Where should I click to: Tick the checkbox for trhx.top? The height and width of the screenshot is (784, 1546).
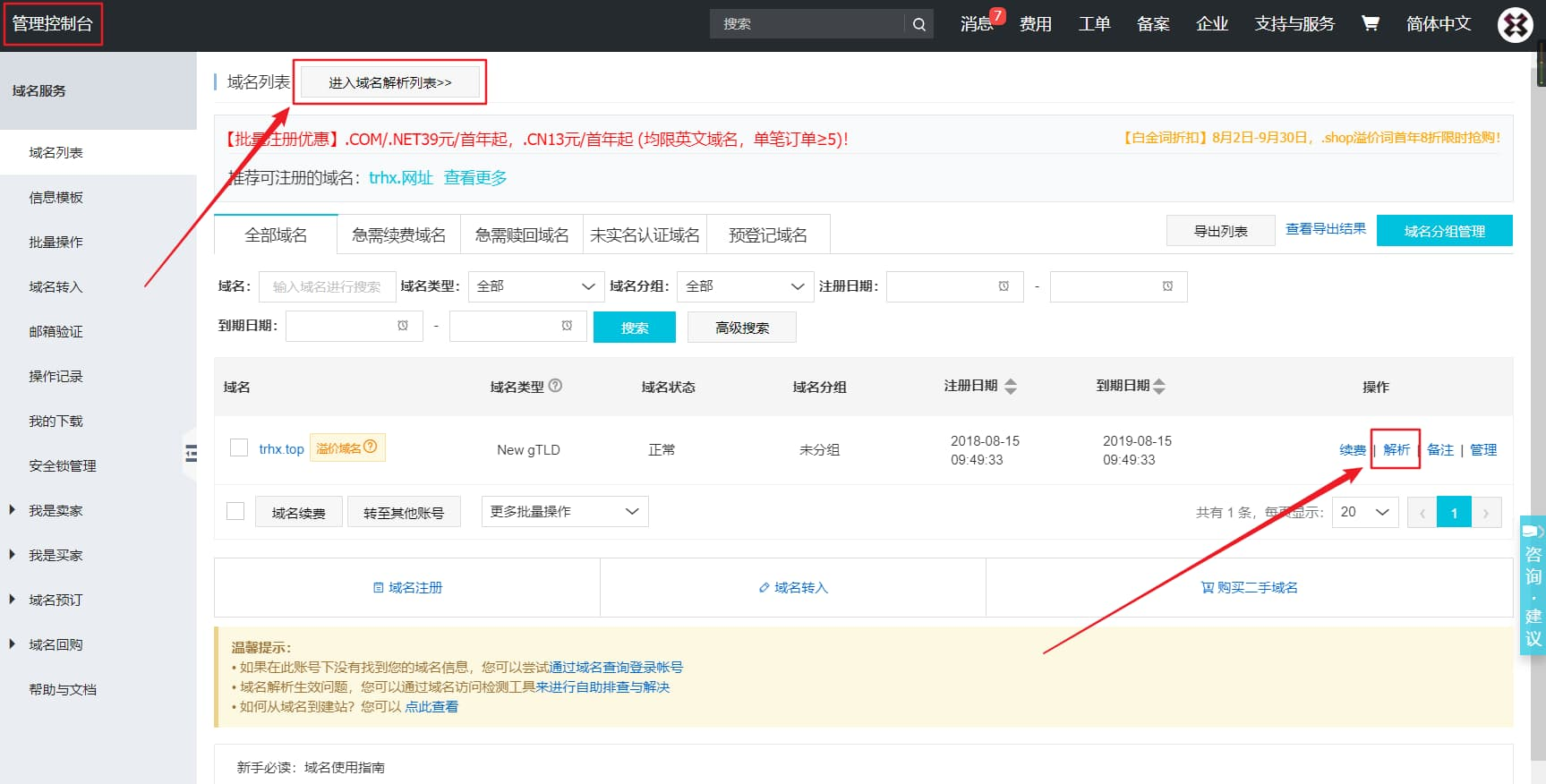click(x=239, y=447)
